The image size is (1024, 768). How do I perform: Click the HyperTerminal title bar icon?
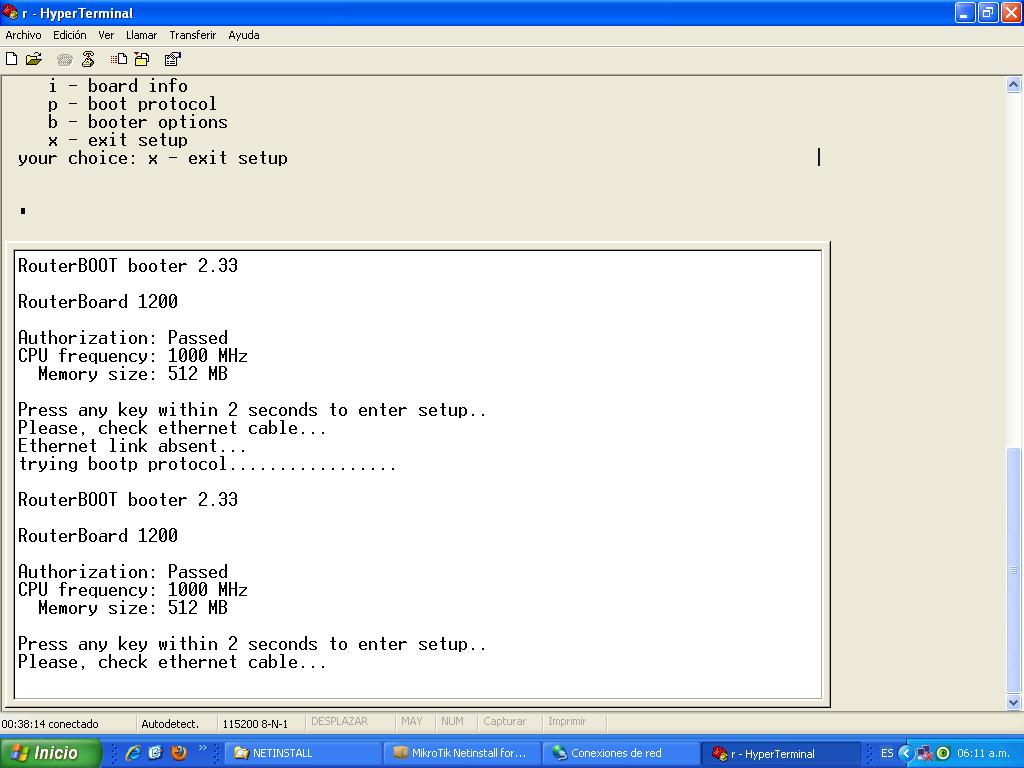pyautogui.click(x=10, y=12)
